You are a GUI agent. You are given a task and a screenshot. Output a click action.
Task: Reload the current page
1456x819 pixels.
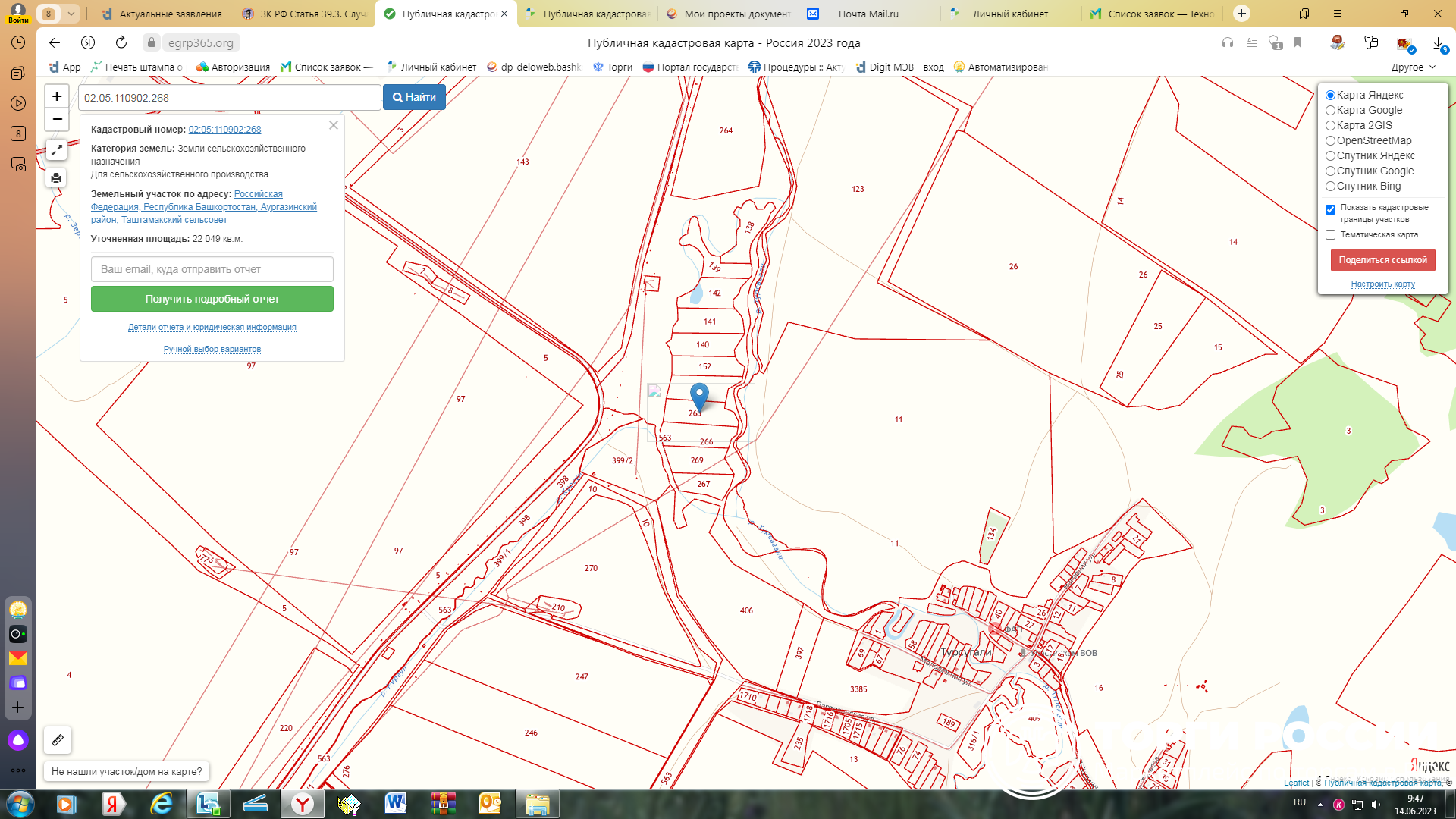tap(121, 43)
